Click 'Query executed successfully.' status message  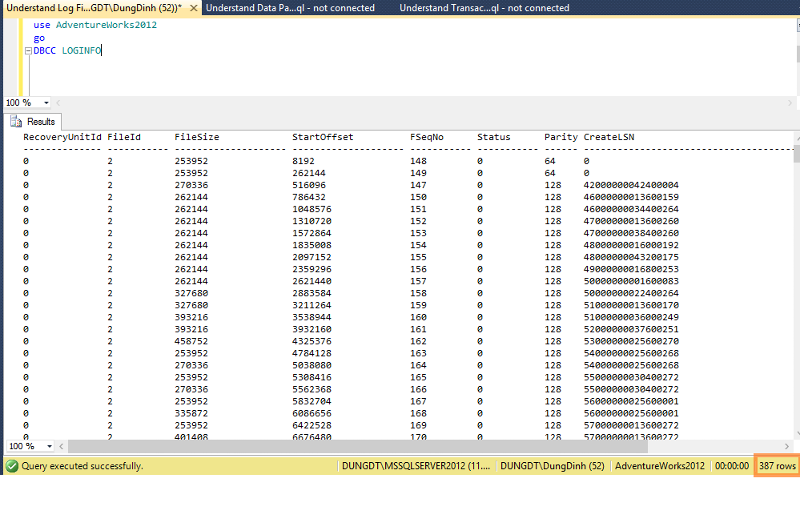pyautogui.click(x=82, y=466)
